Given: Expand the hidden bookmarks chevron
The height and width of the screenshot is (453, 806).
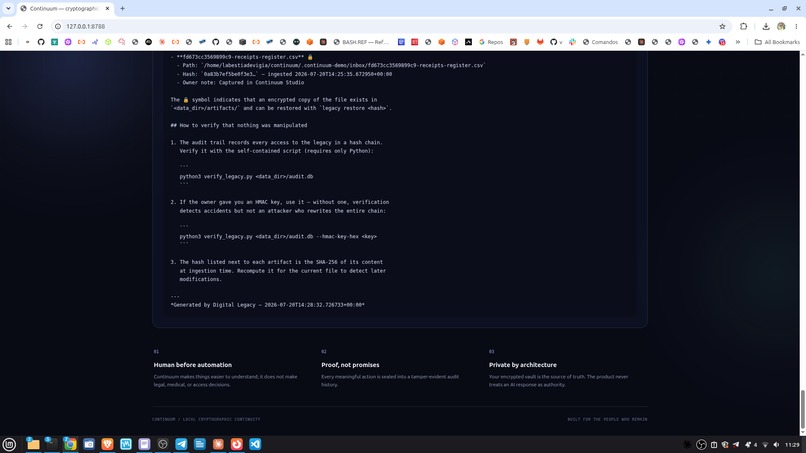Looking at the screenshot, I should [738, 42].
